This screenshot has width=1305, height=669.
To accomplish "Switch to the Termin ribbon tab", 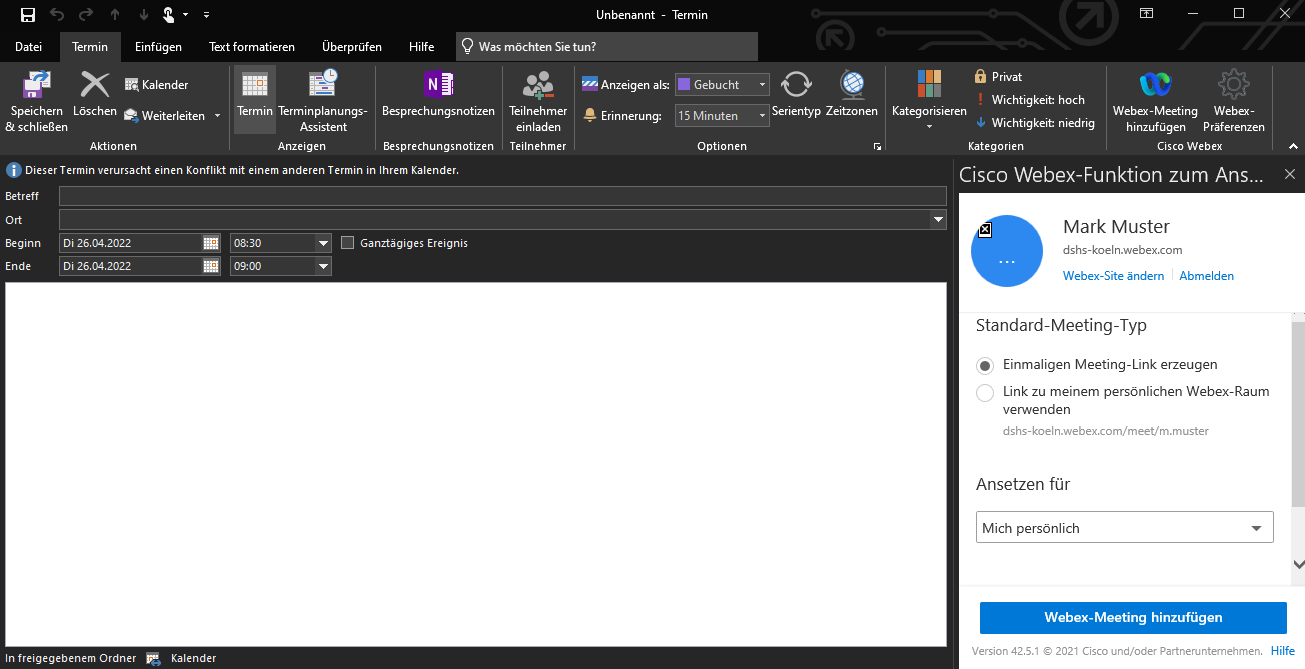I will pos(90,47).
